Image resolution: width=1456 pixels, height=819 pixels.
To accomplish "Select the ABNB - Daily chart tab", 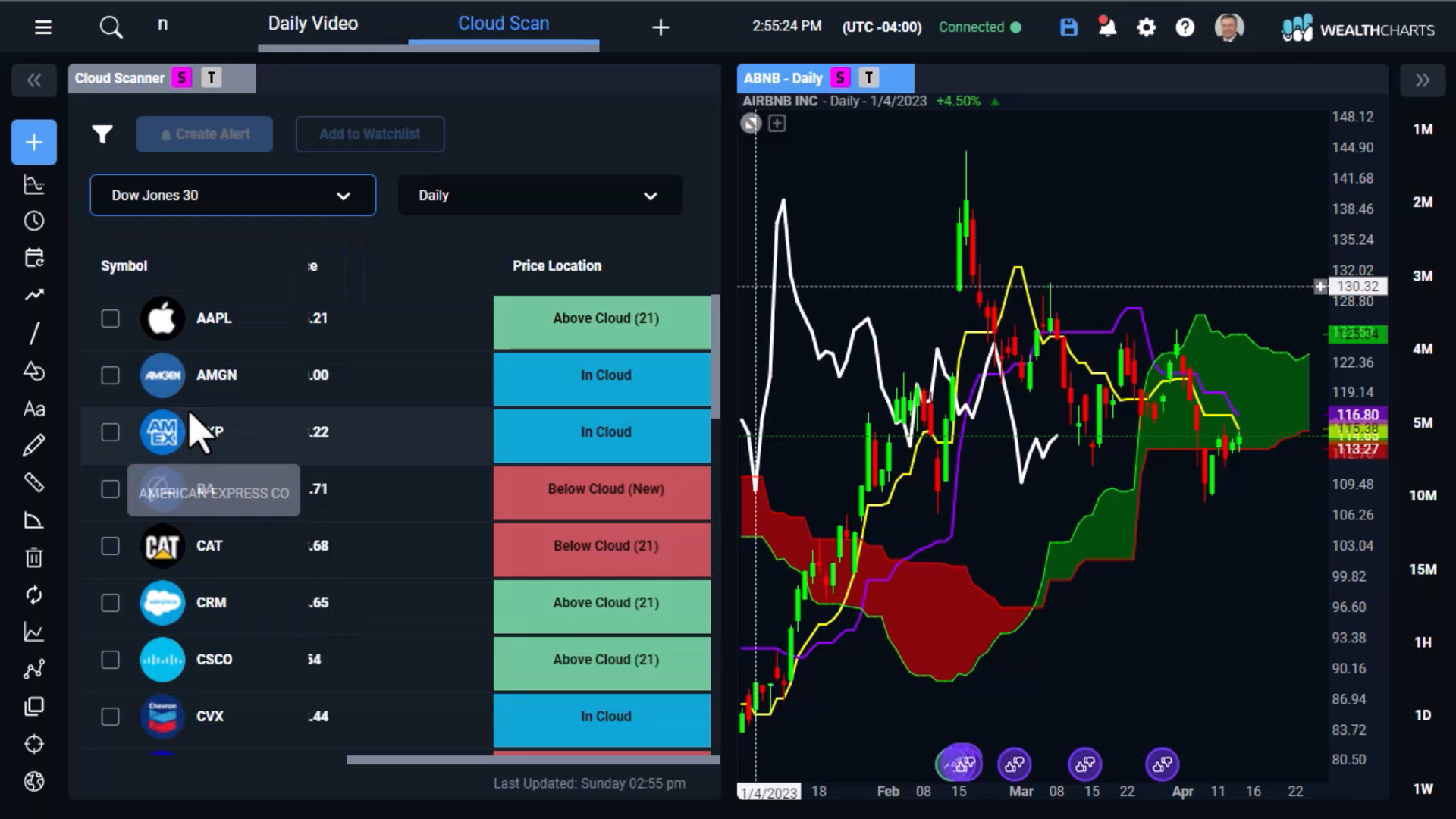I will click(x=783, y=78).
